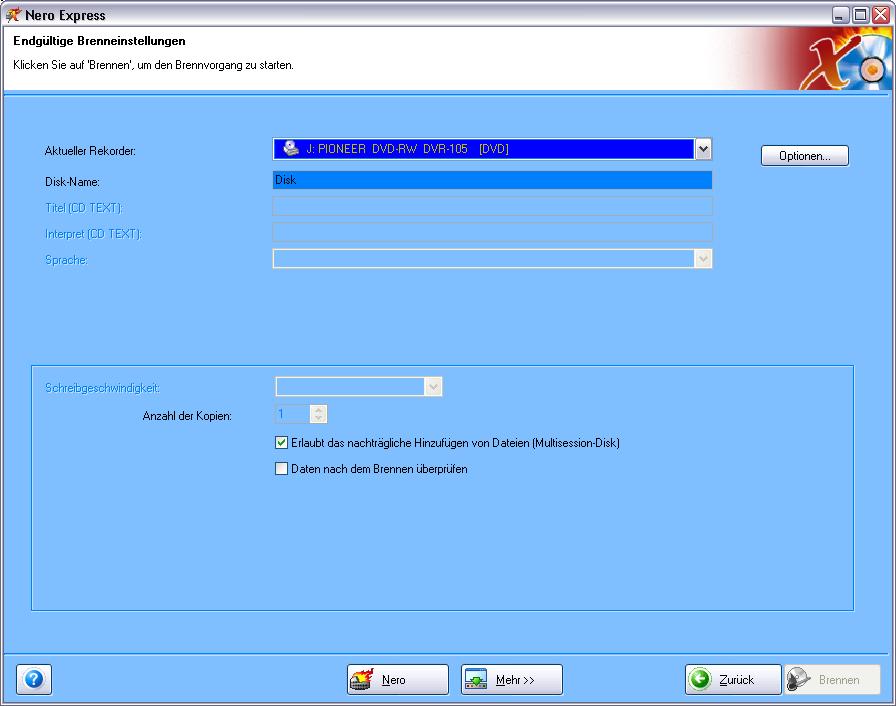Screen dimensions: 896x706
Task: Open the Optionen... dialog
Action: pos(805,155)
